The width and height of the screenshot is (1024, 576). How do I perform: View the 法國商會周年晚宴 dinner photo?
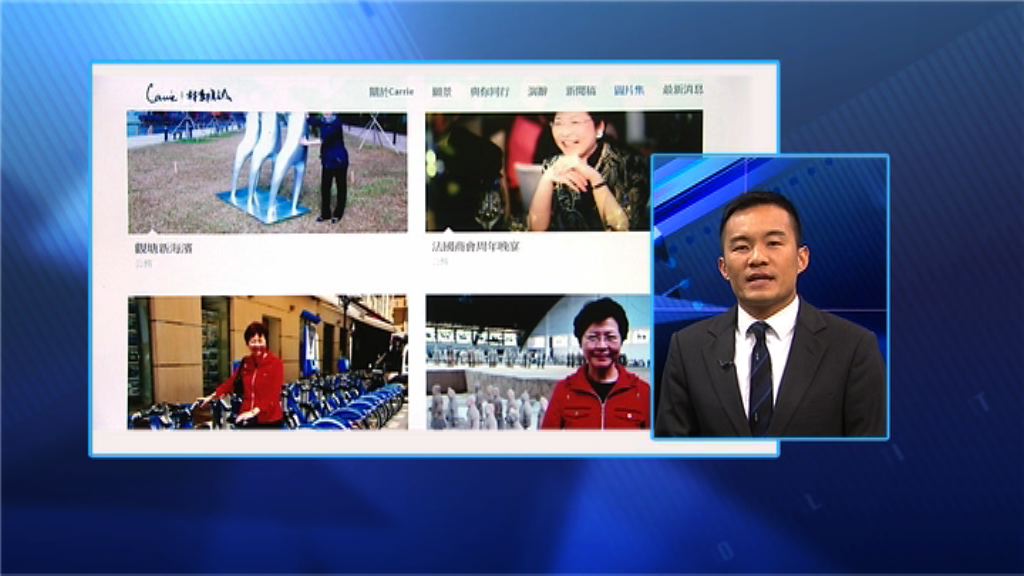(563, 171)
